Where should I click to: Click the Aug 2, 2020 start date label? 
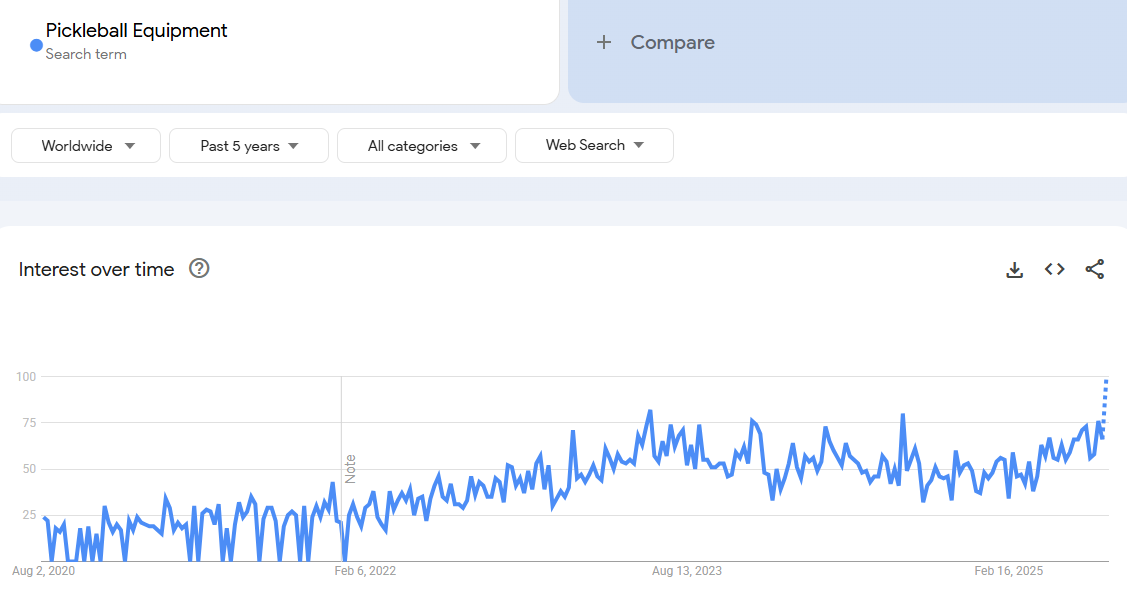pyautogui.click(x=43, y=571)
